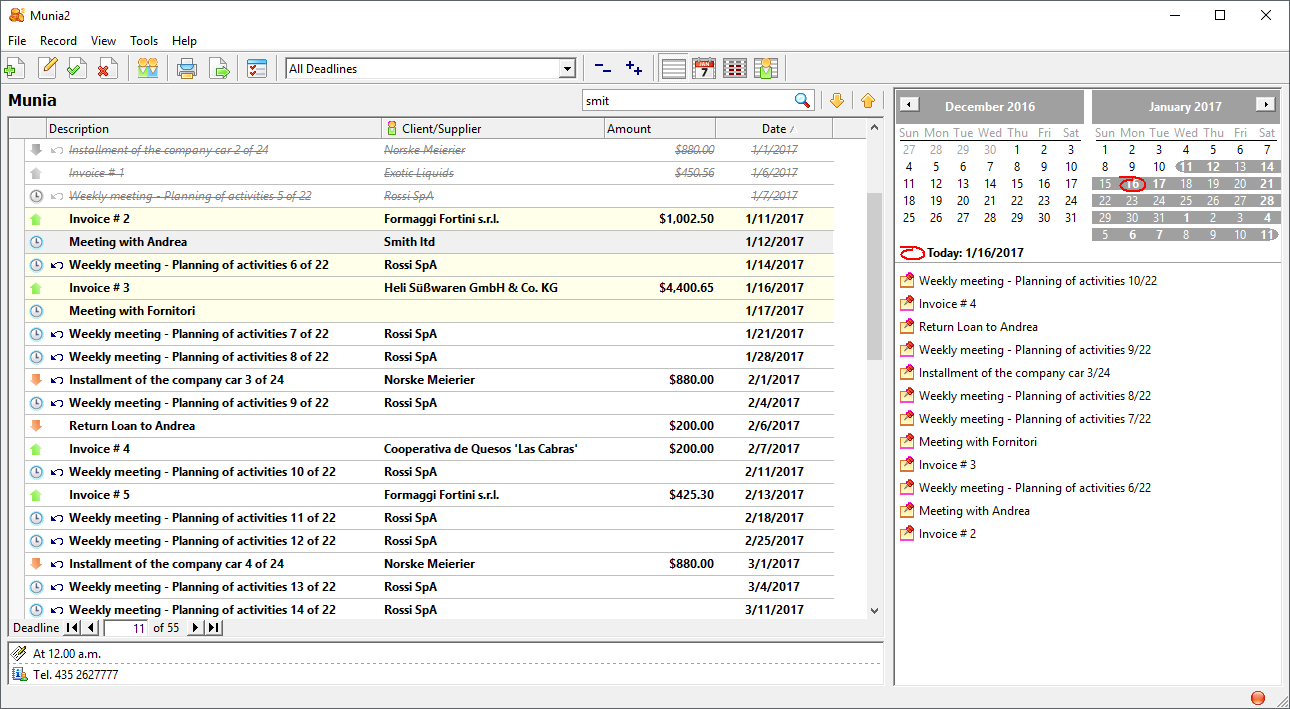The image size is (1290, 709).
Task: Click the record number field showing 11
Action: [x=125, y=628]
